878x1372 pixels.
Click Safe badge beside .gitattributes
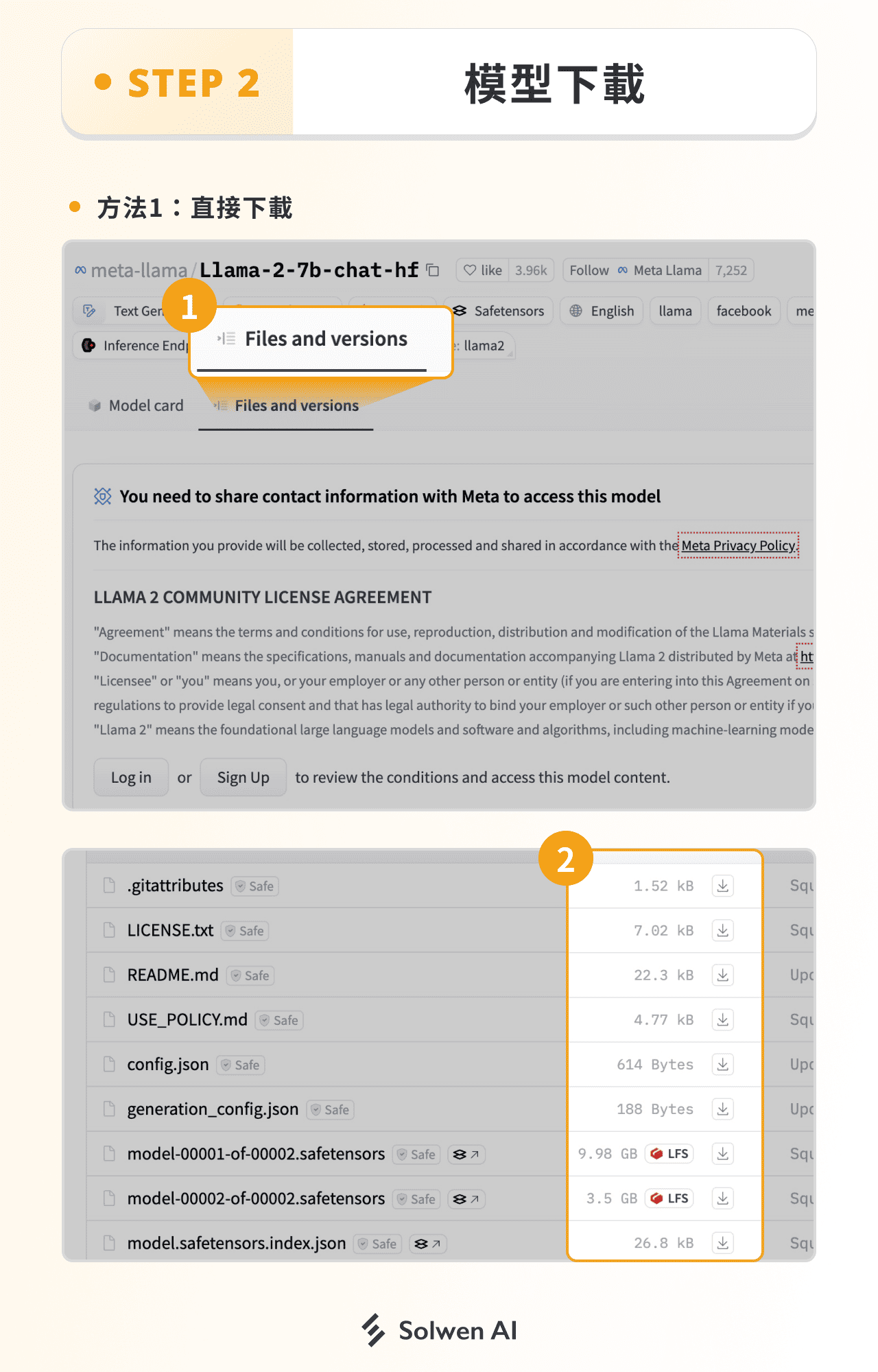(x=254, y=886)
